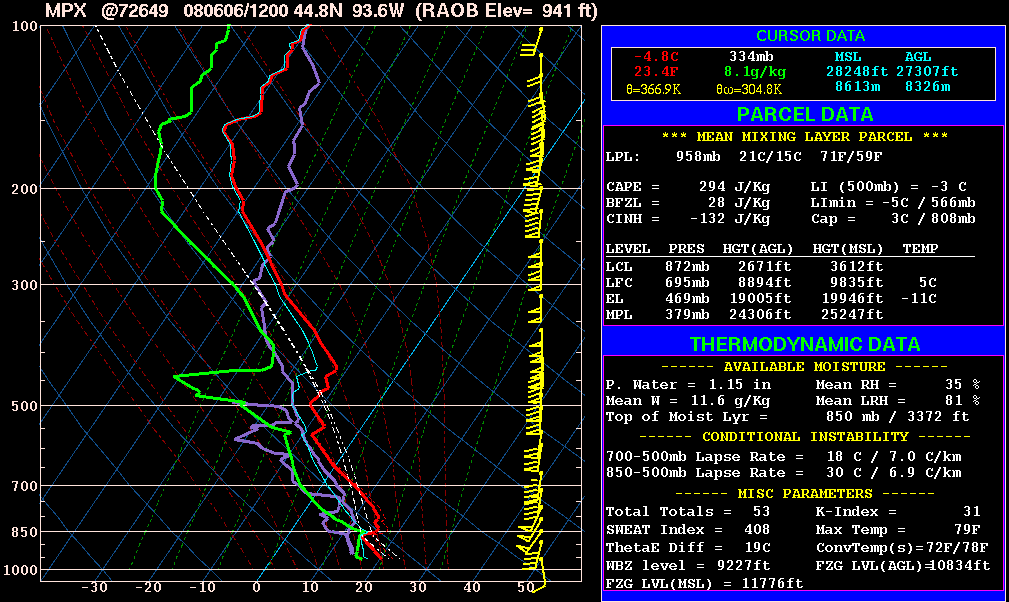Click the 500 pressure level axis label
The image size is (1009, 602).
[25, 405]
